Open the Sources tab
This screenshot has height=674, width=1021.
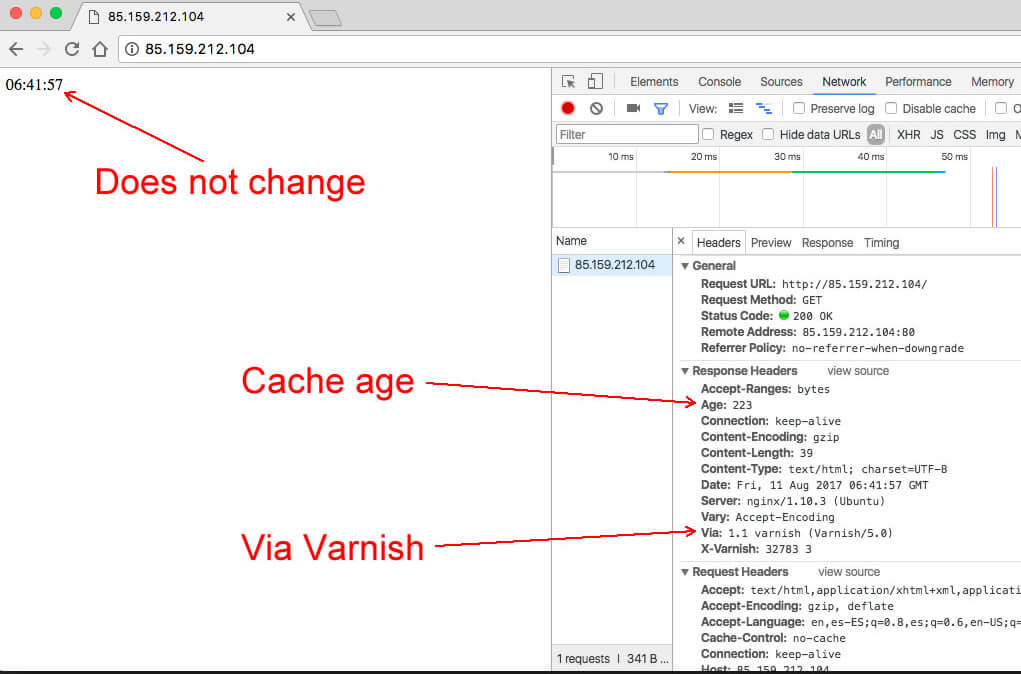click(x=781, y=81)
